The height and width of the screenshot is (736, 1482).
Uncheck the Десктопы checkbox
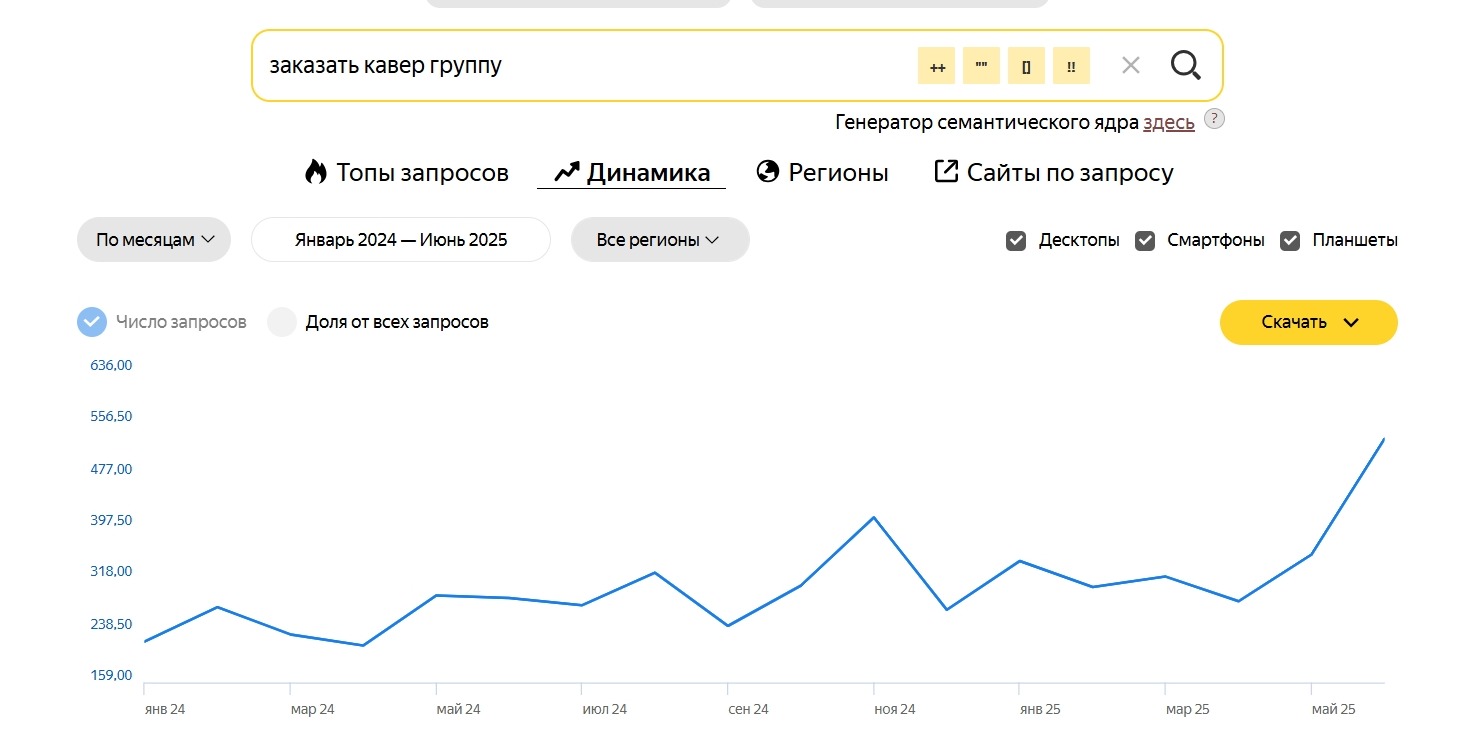(1016, 241)
